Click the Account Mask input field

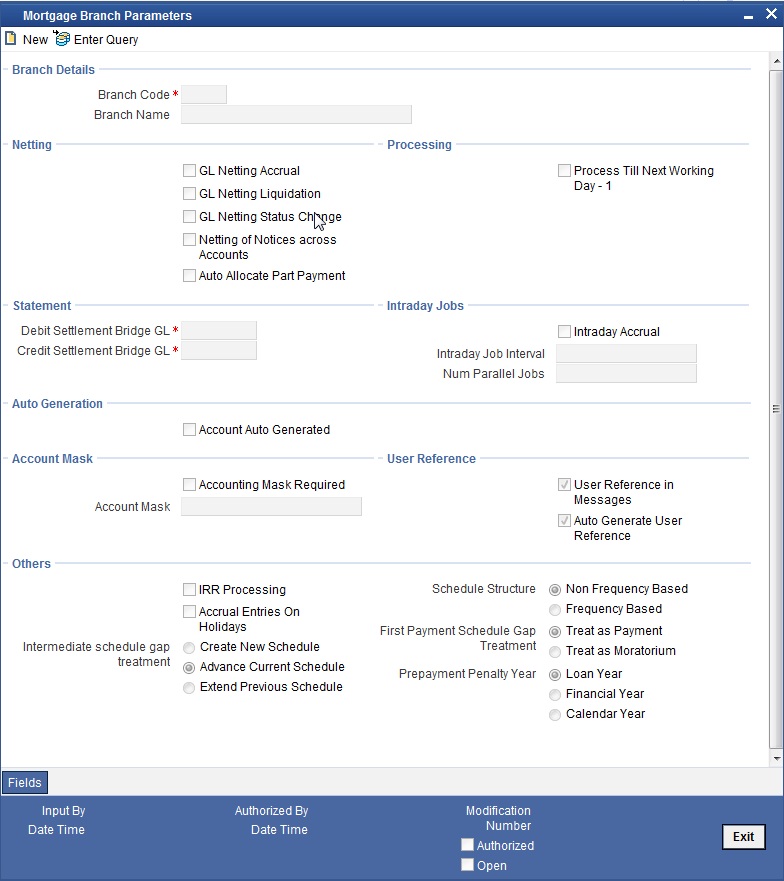point(271,507)
